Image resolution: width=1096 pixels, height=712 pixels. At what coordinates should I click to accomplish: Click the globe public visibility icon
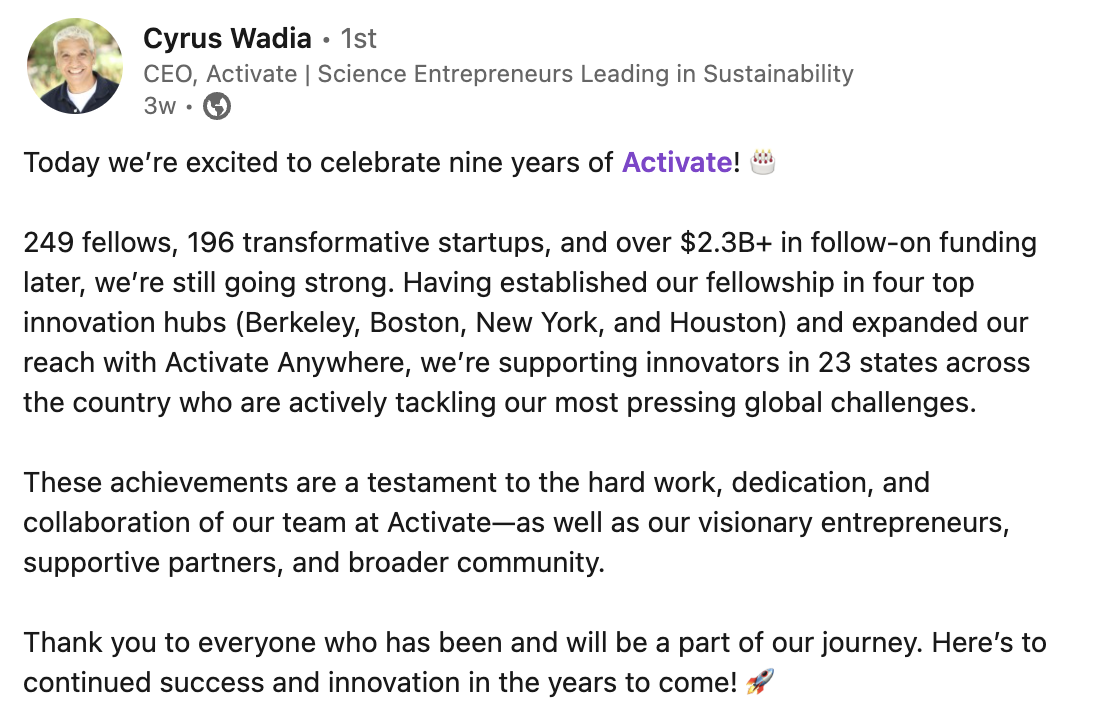click(x=217, y=106)
